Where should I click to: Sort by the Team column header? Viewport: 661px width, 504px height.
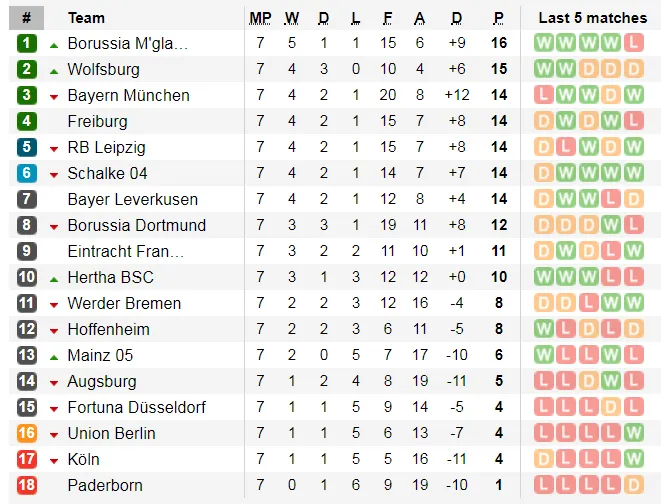pos(86,18)
